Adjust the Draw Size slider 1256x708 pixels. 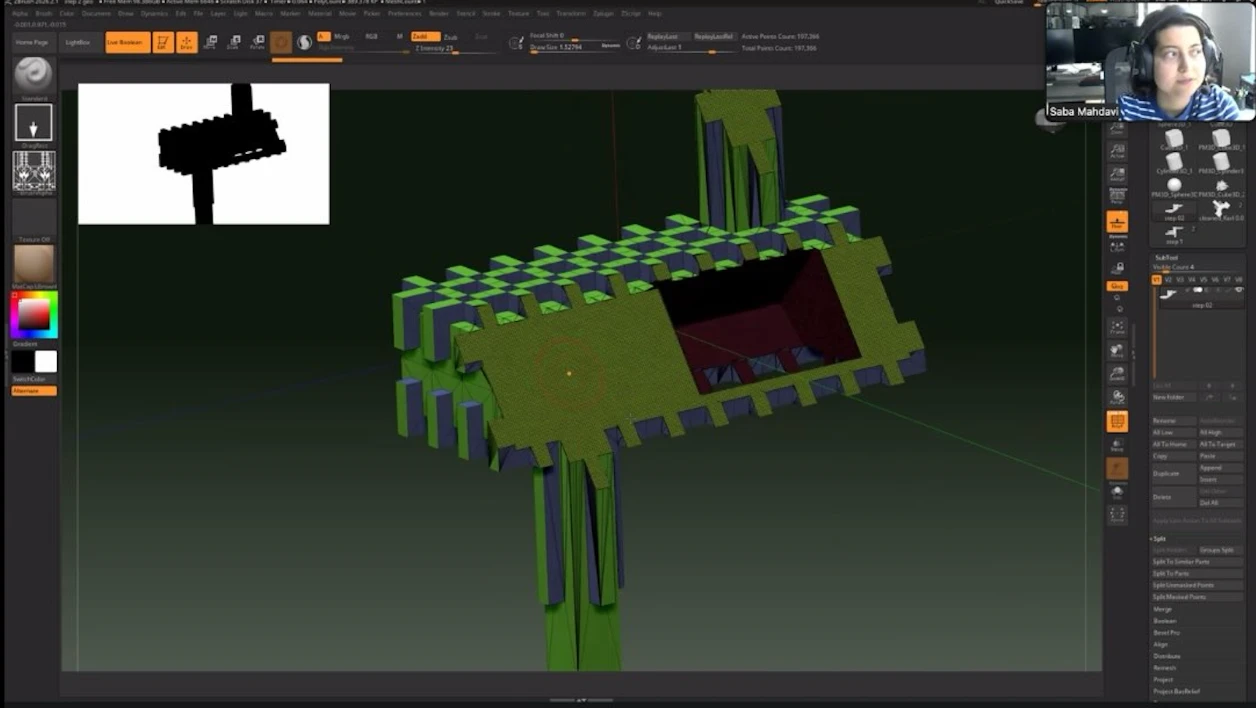click(x=574, y=47)
